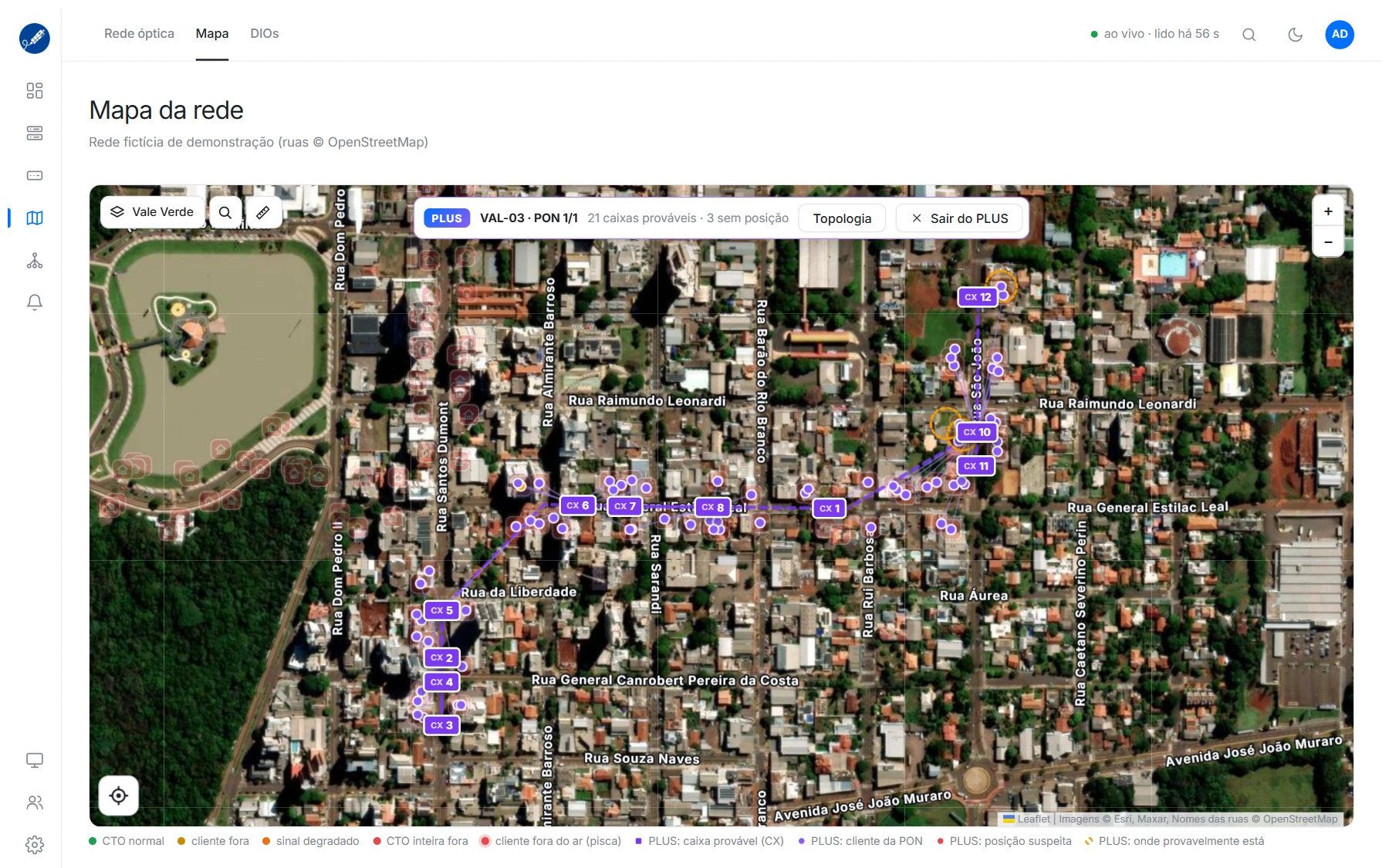Image resolution: width=1389 pixels, height=868 pixels.
Task: Open the server rack sidebar icon
Action: click(35, 133)
